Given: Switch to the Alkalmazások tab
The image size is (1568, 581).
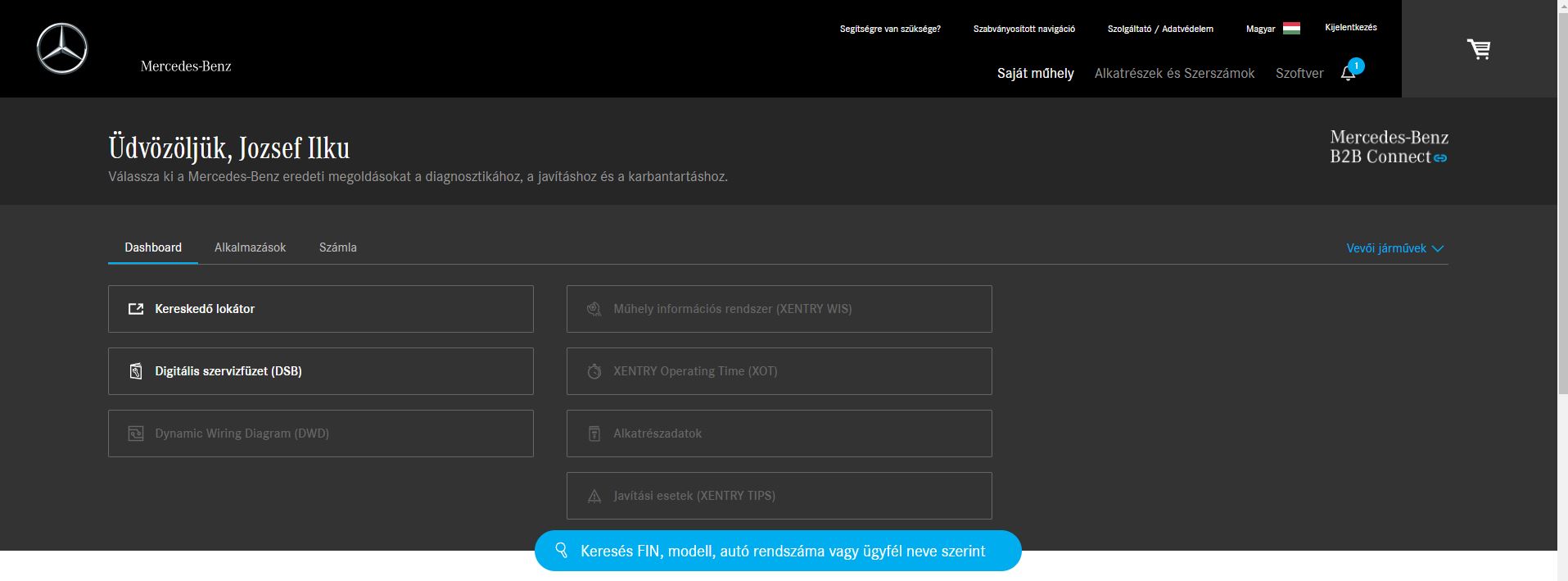Looking at the screenshot, I should click(250, 247).
